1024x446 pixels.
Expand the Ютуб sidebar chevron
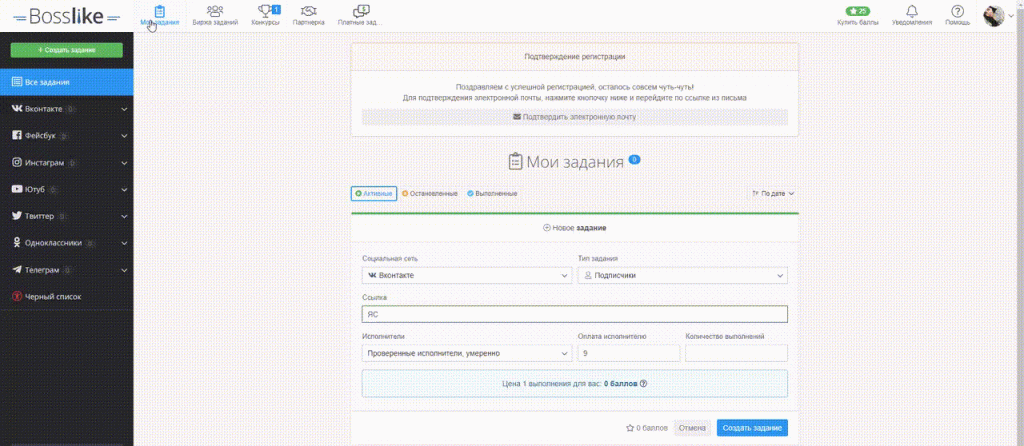tap(124, 189)
